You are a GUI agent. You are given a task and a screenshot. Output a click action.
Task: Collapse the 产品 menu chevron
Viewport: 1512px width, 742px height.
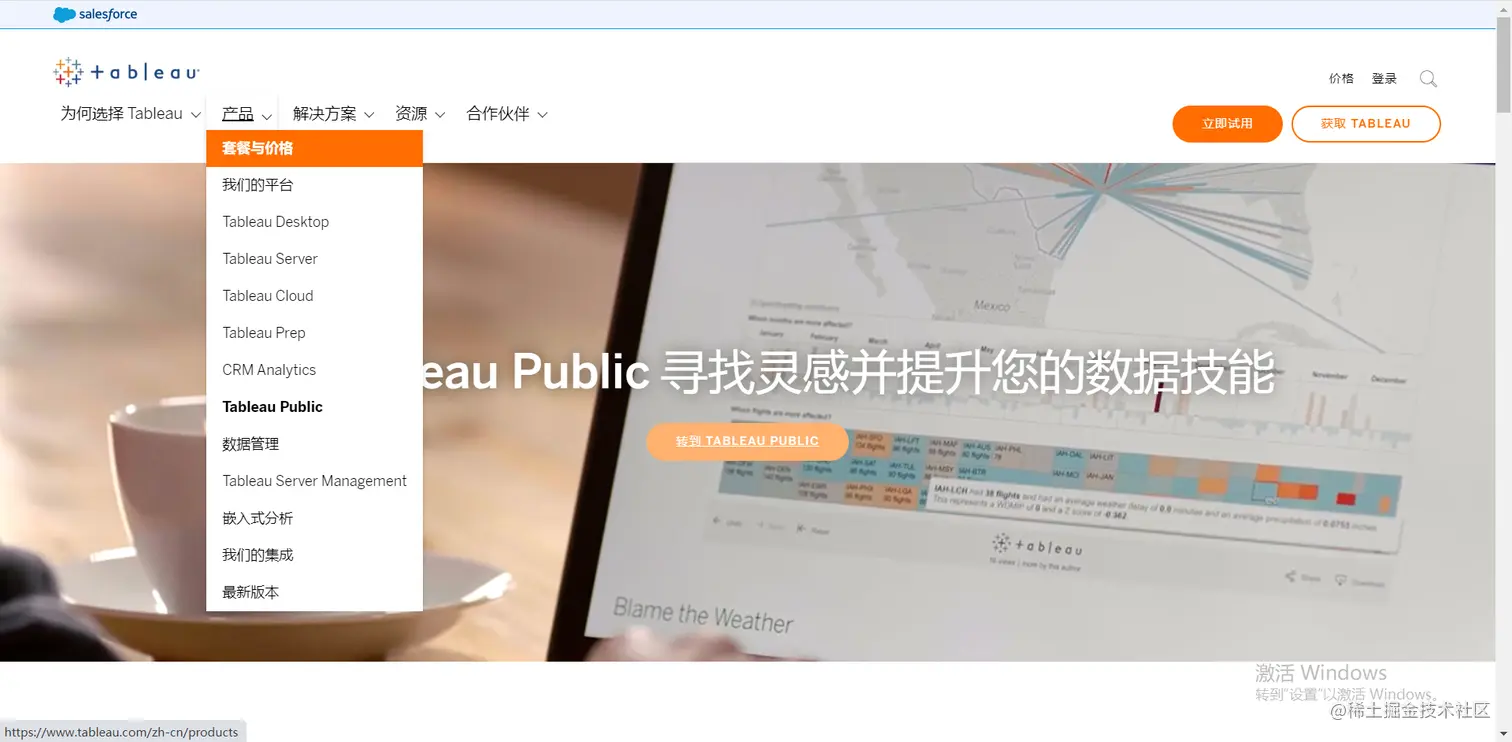click(267, 116)
